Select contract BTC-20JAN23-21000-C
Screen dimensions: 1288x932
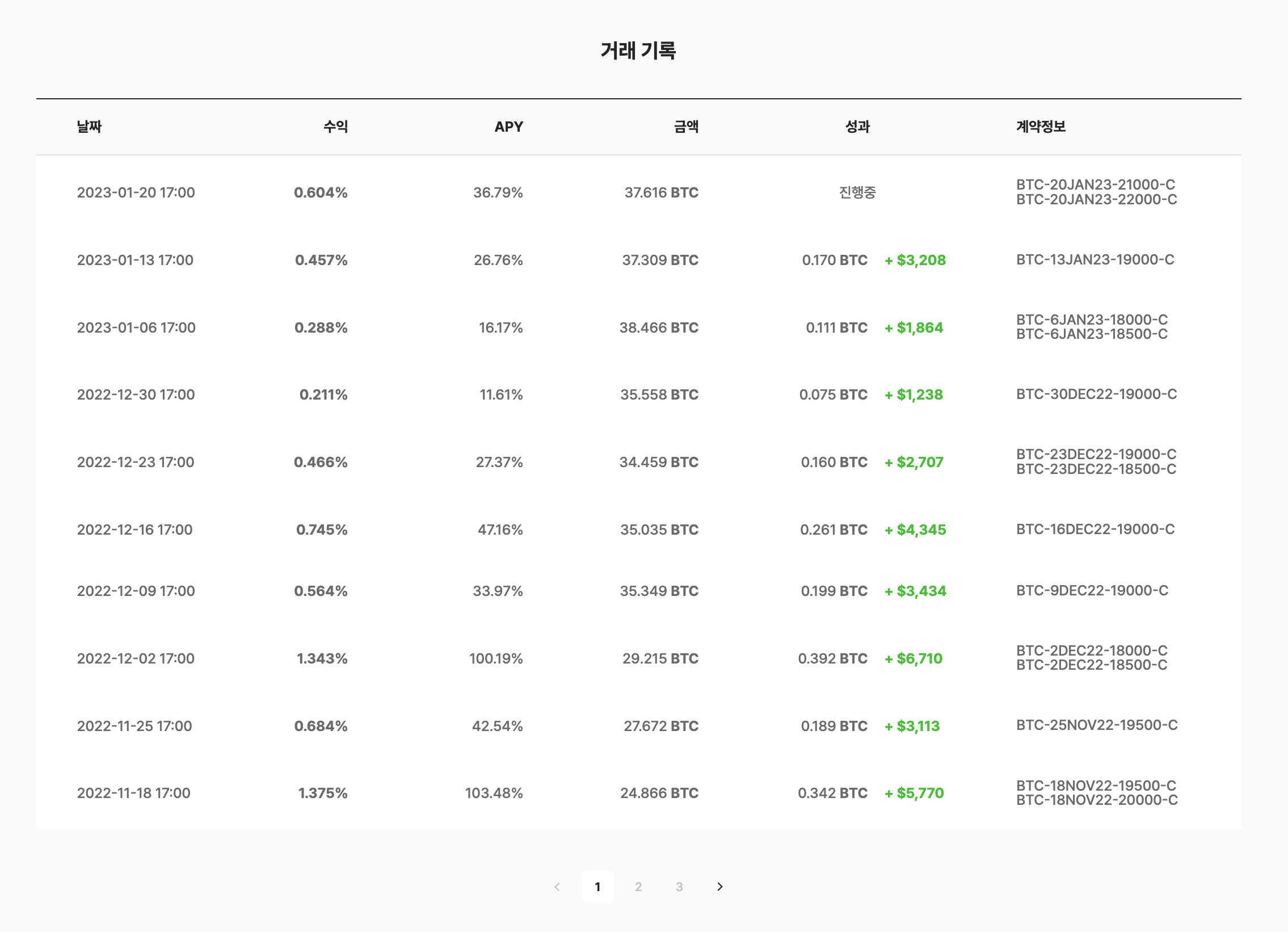[x=1096, y=184]
